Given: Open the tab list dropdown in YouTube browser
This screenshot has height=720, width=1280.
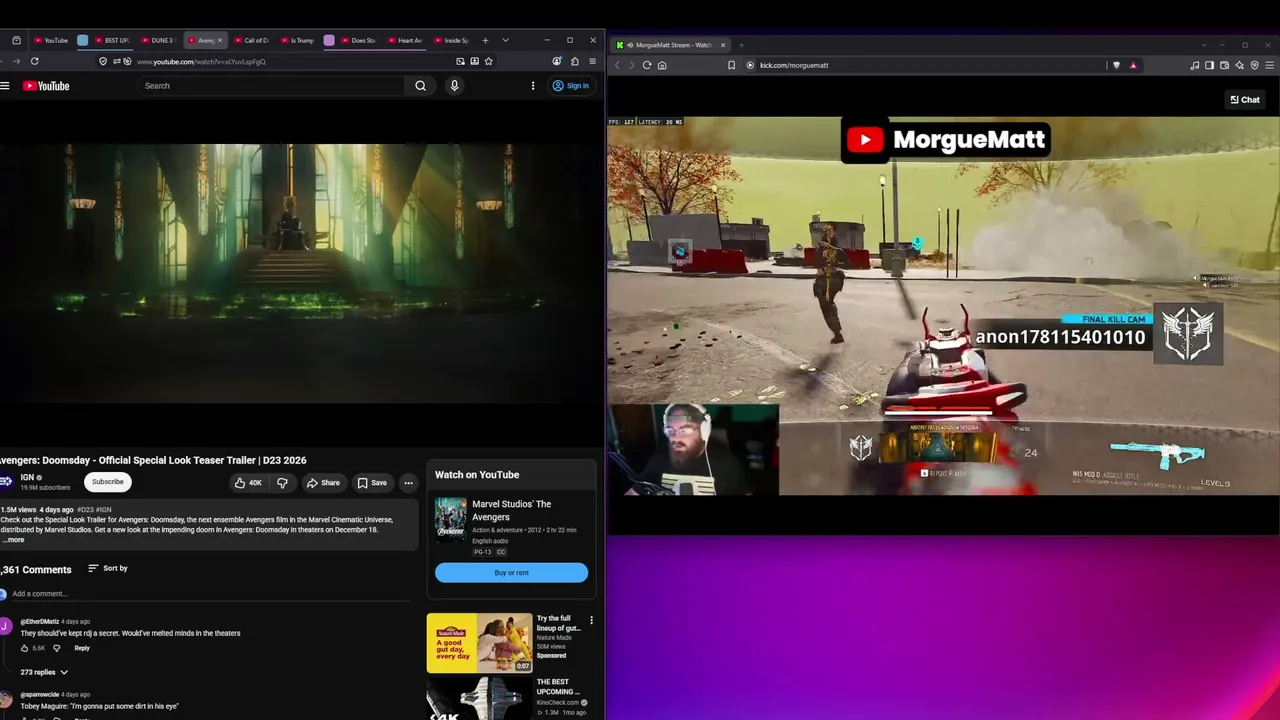Looking at the screenshot, I should [505, 40].
